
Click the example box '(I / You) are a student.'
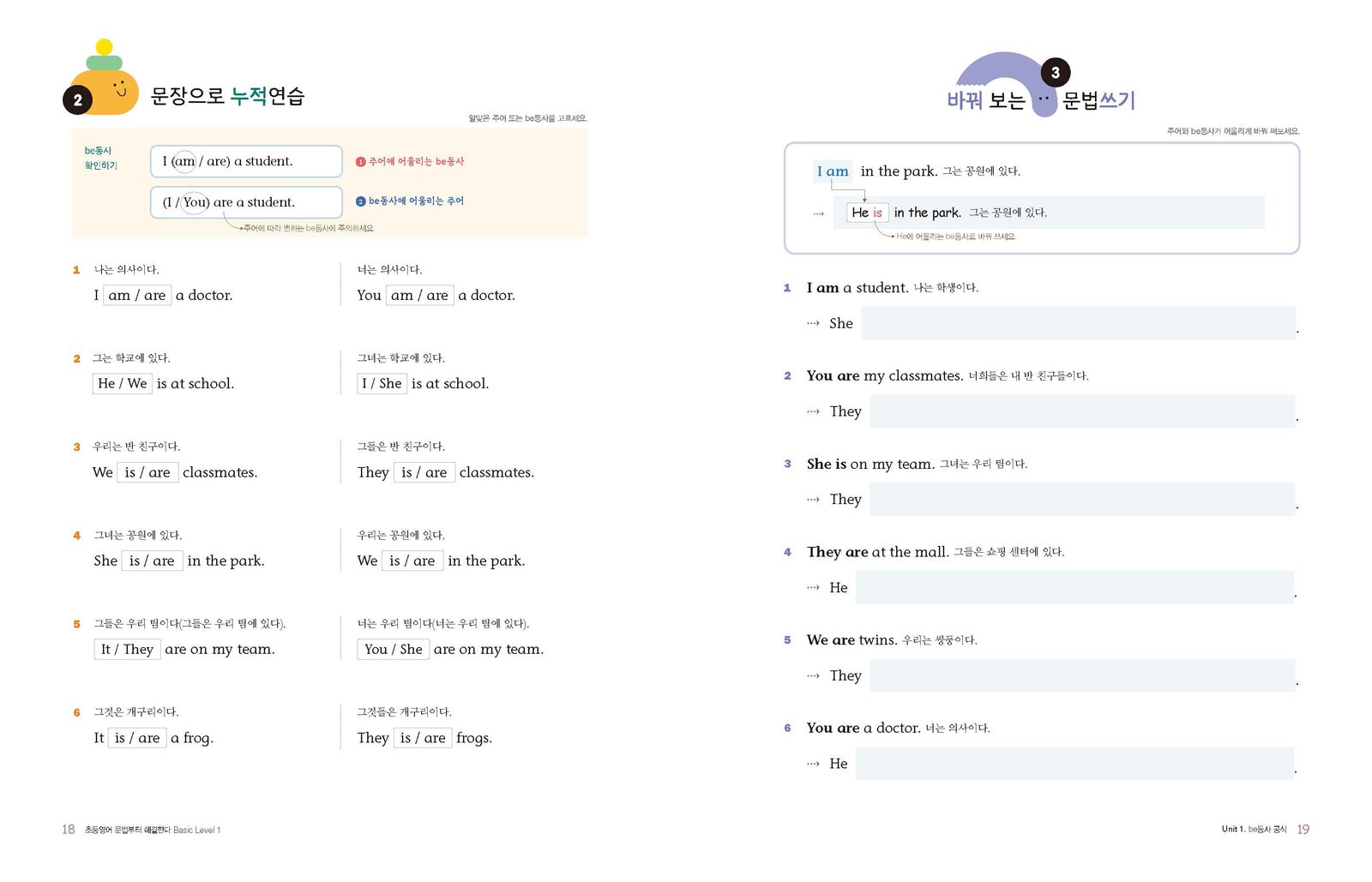(246, 202)
